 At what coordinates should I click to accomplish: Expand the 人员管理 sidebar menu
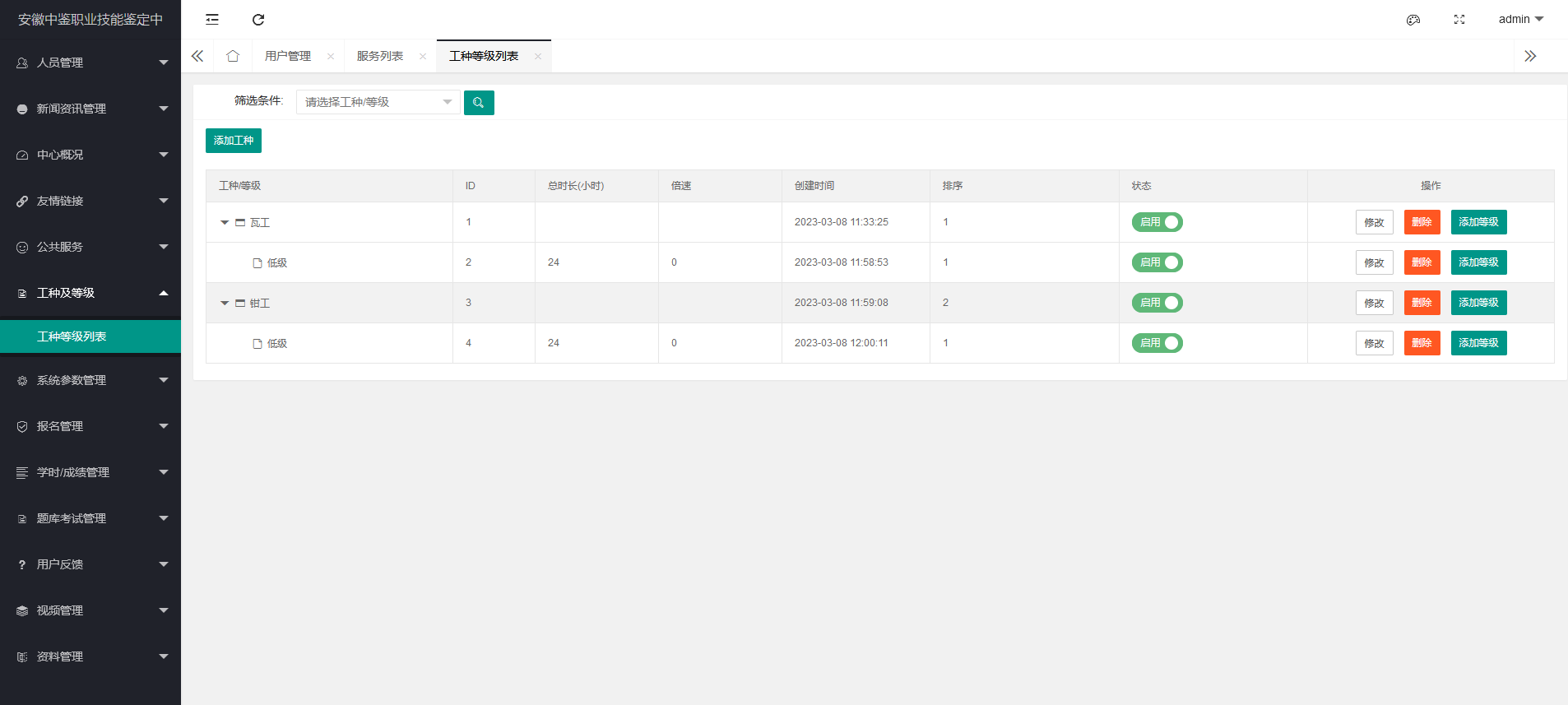point(90,63)
